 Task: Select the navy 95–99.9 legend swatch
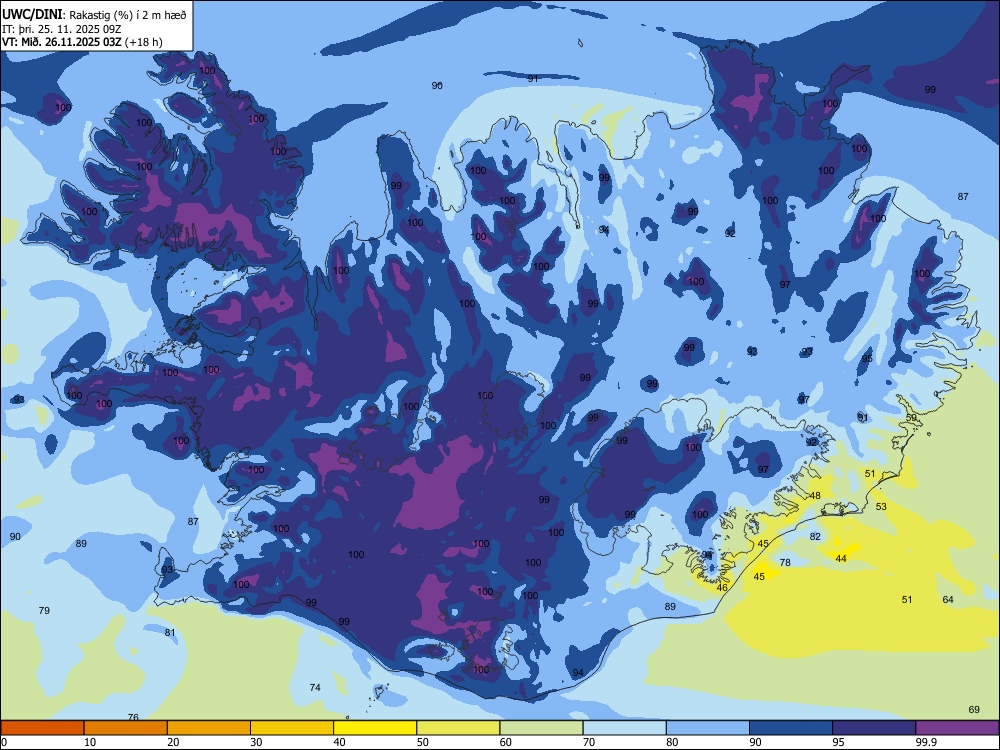pyautogui.click(x=874, y=728)
